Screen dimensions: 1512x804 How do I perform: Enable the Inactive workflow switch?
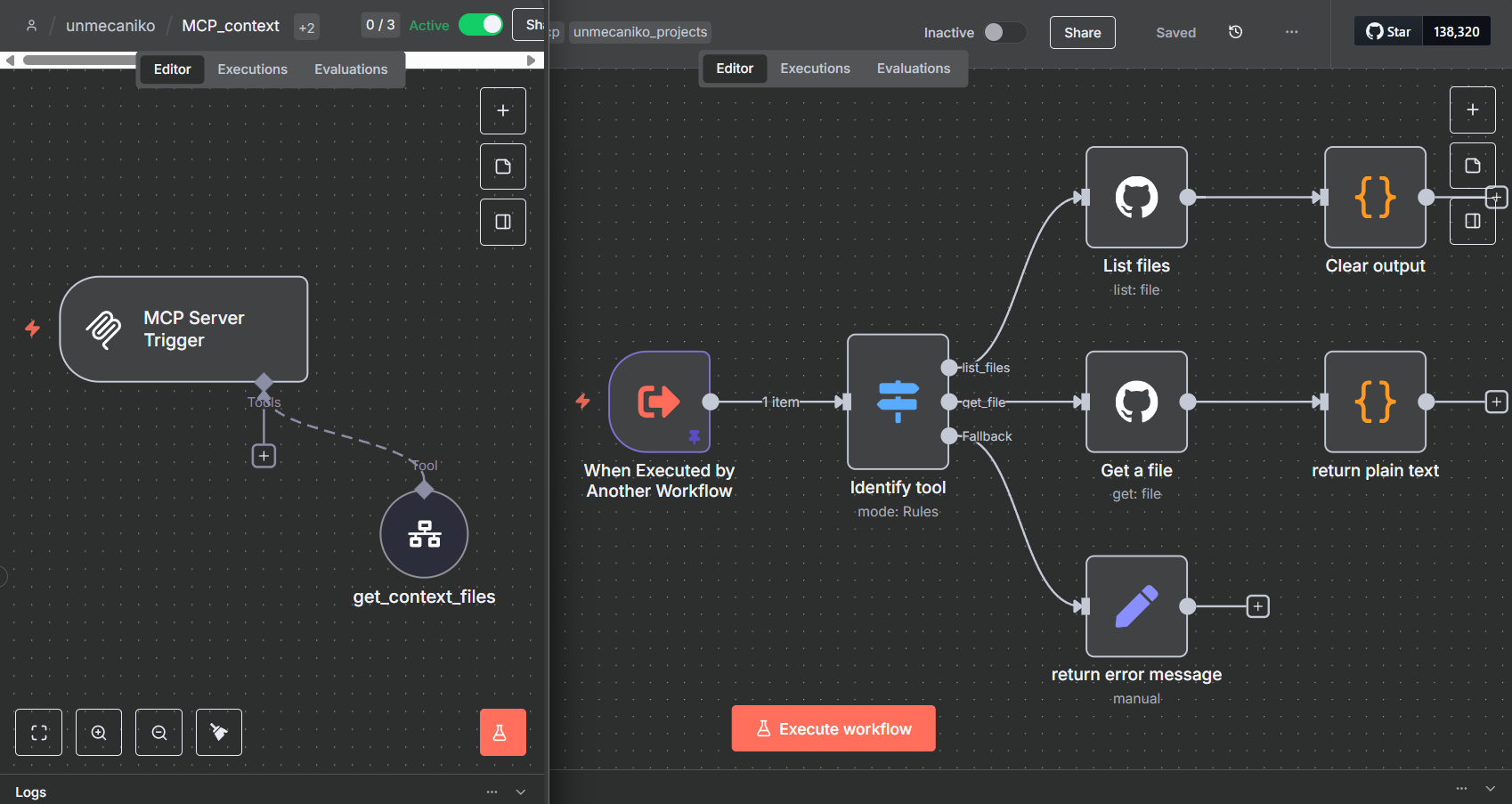pyautogui.click(x=1004, y=32)
